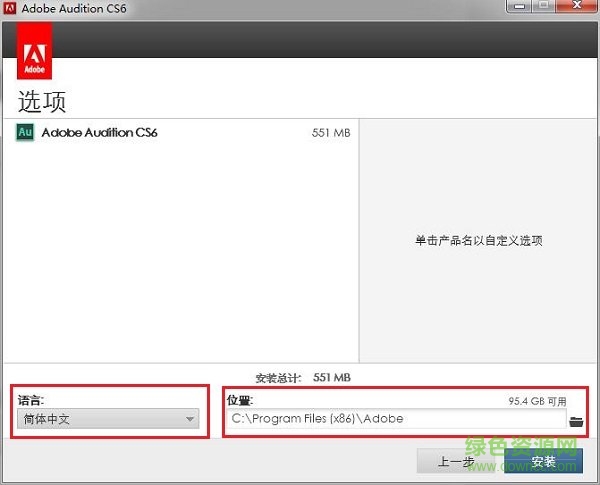Click the 单击产品名以自定义选项 hint text
The image size is (600, 485).
click(x=479, y=240)
